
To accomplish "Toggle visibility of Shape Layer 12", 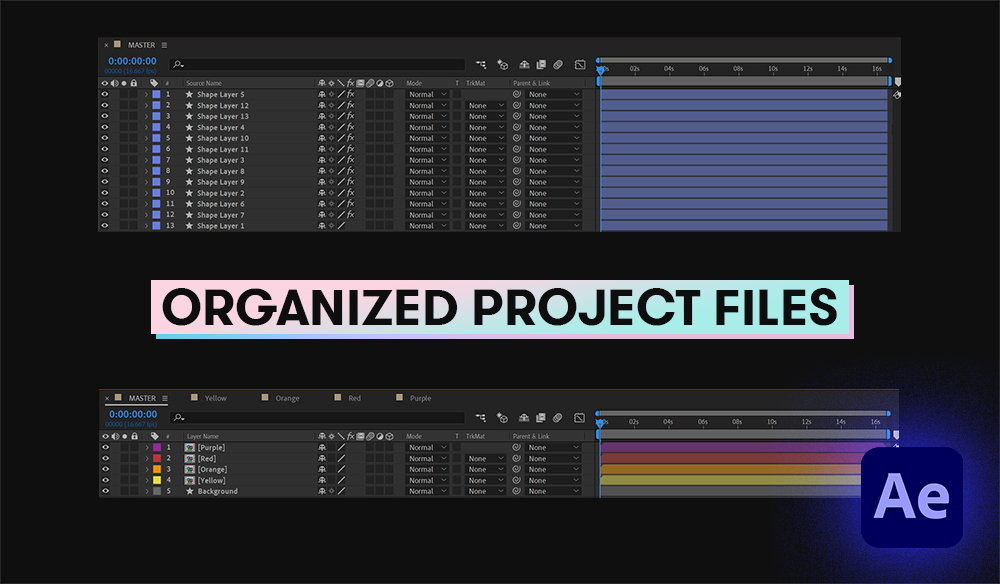I will 105,104.
